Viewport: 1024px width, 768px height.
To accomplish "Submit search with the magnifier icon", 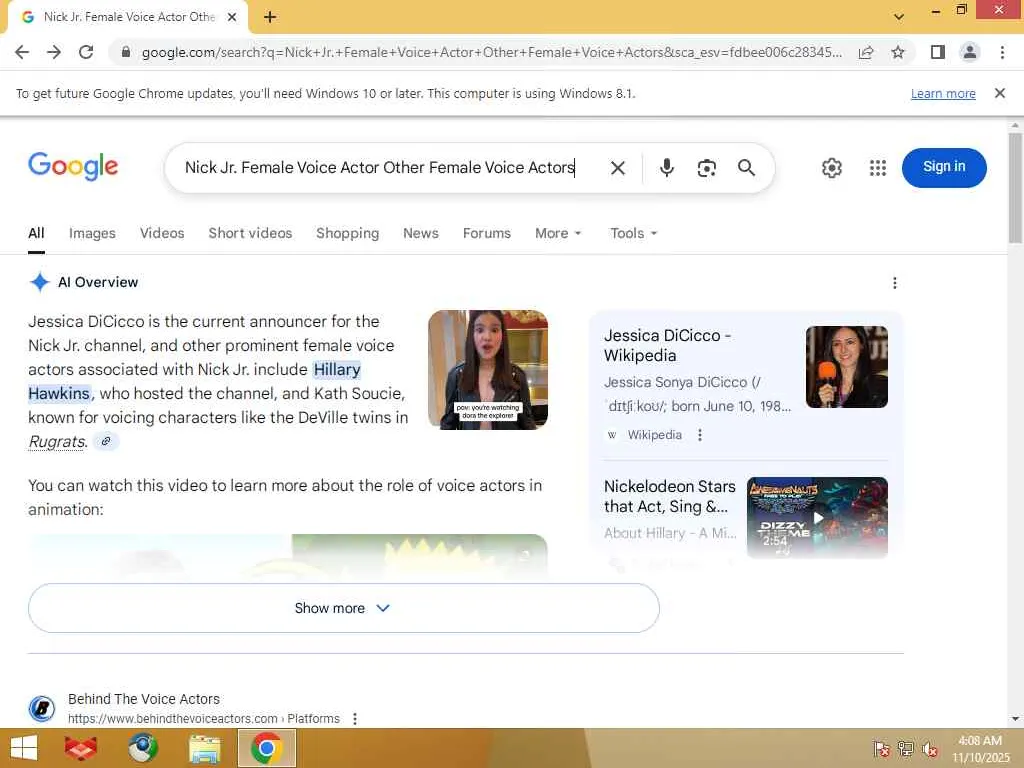I will [x=746, y=168].
